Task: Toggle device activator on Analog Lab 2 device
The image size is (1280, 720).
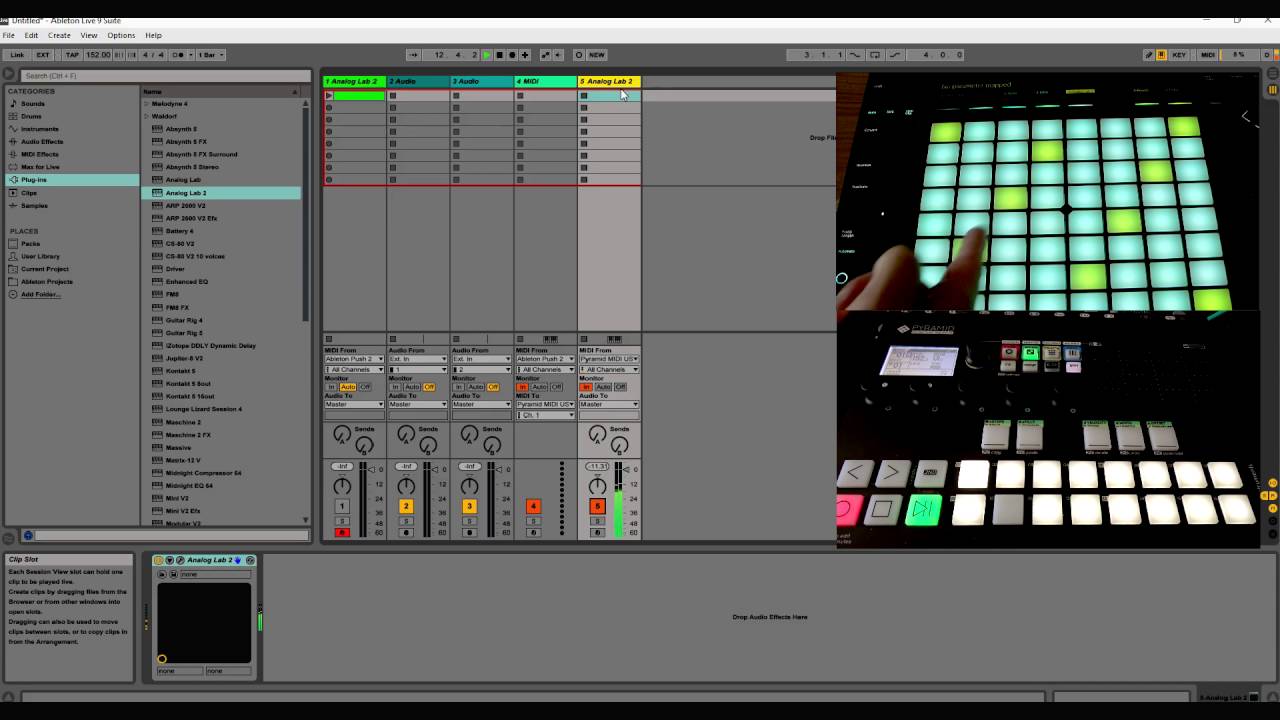Action: [159, 560]
